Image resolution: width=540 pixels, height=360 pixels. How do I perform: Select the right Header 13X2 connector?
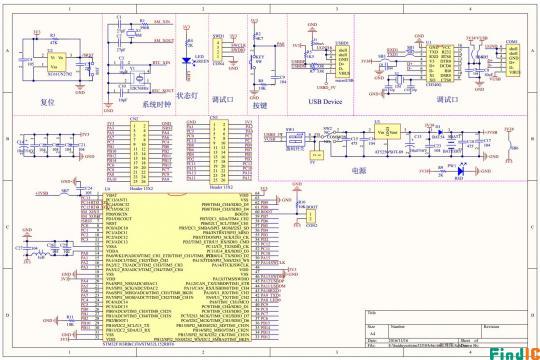coord(219,152)
